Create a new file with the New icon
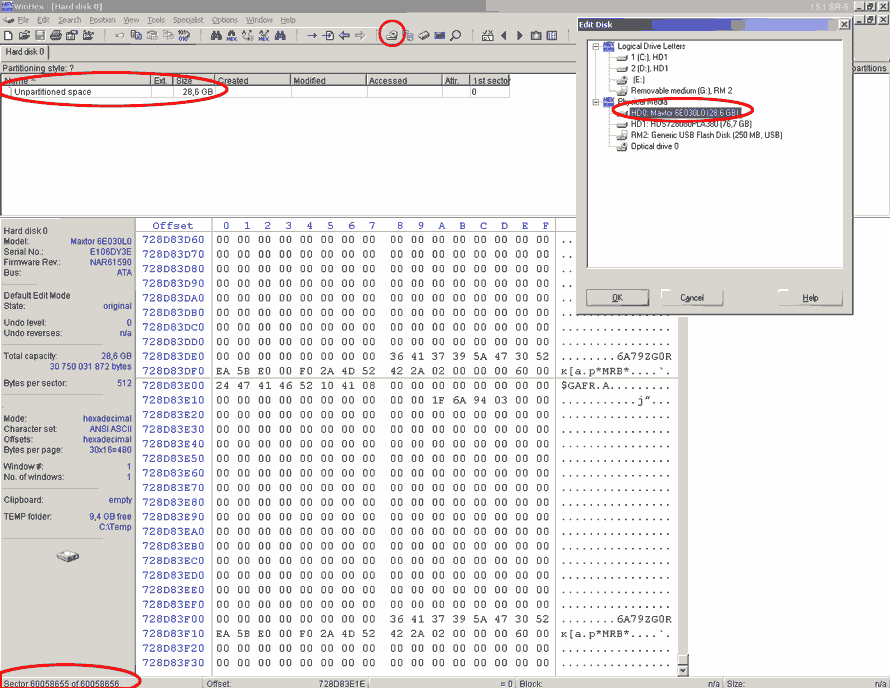 8,34
